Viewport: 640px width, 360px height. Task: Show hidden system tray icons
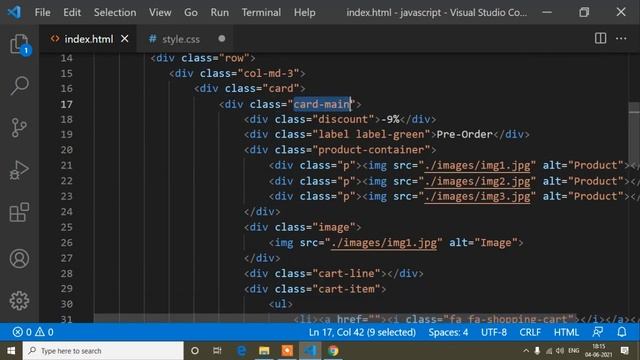[x=526, y=351]
